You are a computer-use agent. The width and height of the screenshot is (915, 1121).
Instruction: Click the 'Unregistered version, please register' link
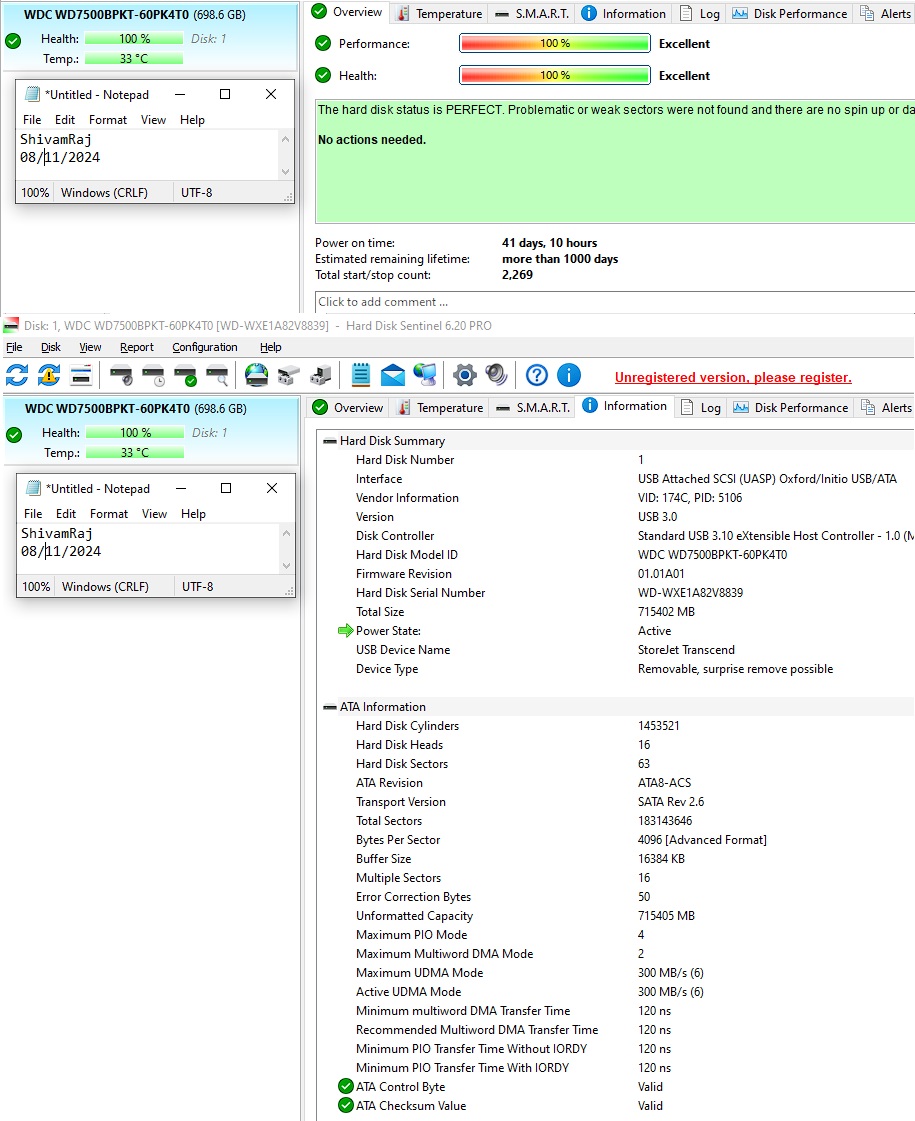point(733,377)
